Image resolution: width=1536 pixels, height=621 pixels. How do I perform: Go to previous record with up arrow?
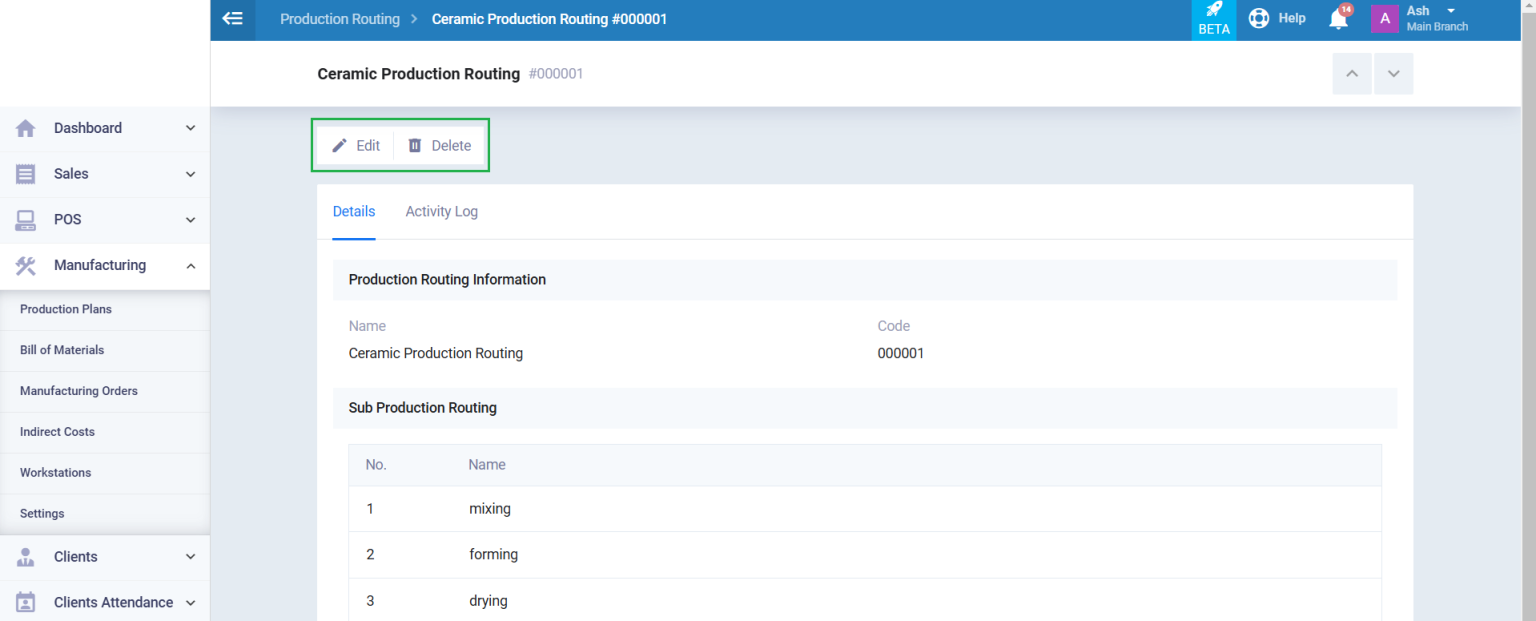tap(1352, 73)
